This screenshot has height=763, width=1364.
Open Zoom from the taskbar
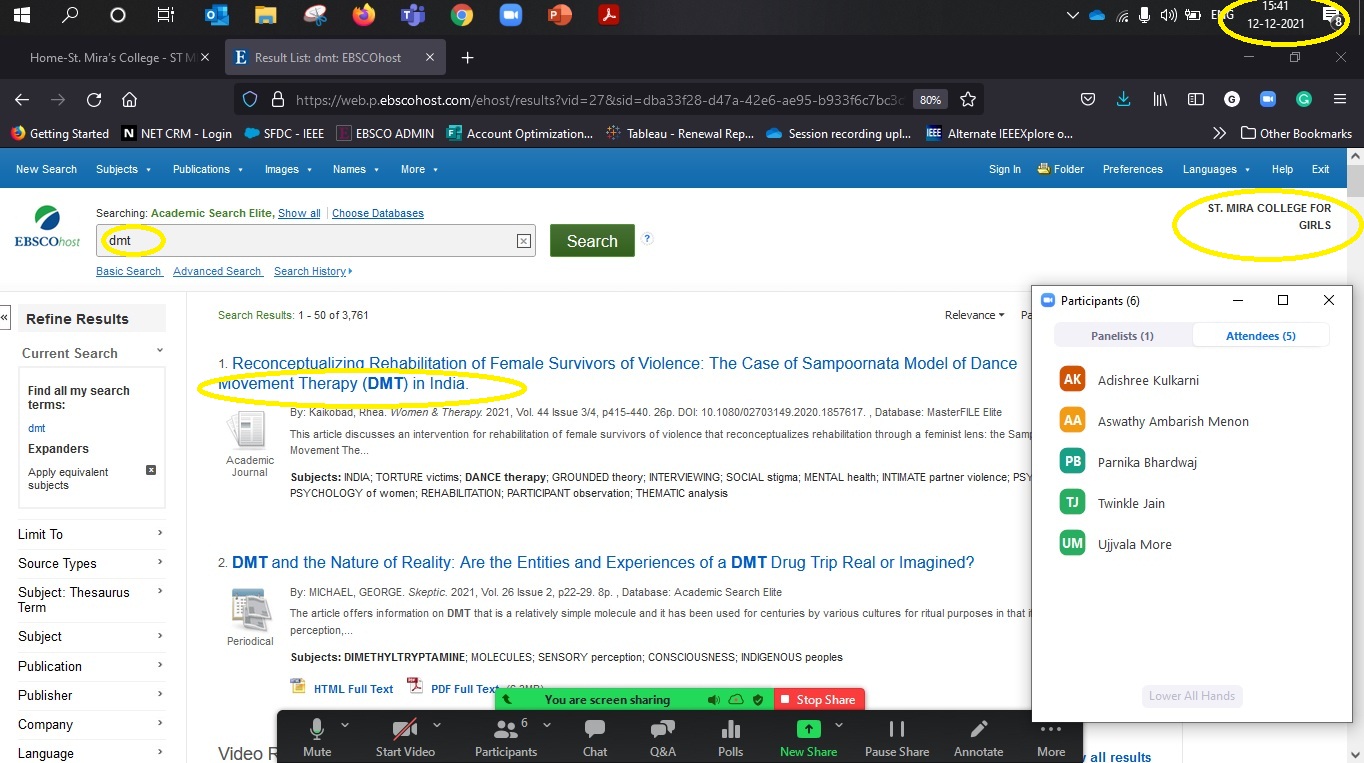click(510, 15)
